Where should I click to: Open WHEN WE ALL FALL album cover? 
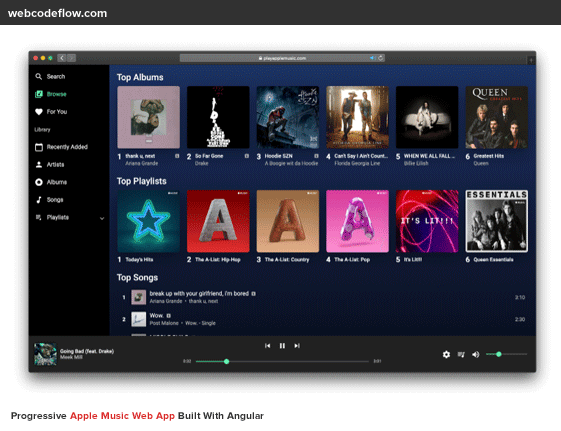pos(427,117)
